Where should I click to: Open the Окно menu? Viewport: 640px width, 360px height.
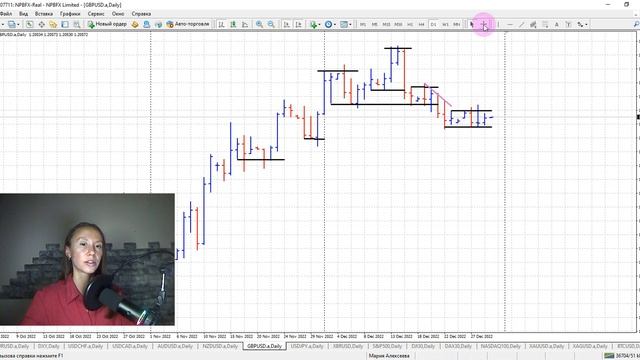[x=118, y=14]
